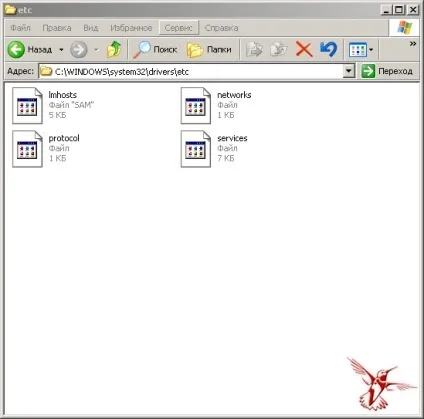Click the Copy To folder icon

[x=279, y=50]
